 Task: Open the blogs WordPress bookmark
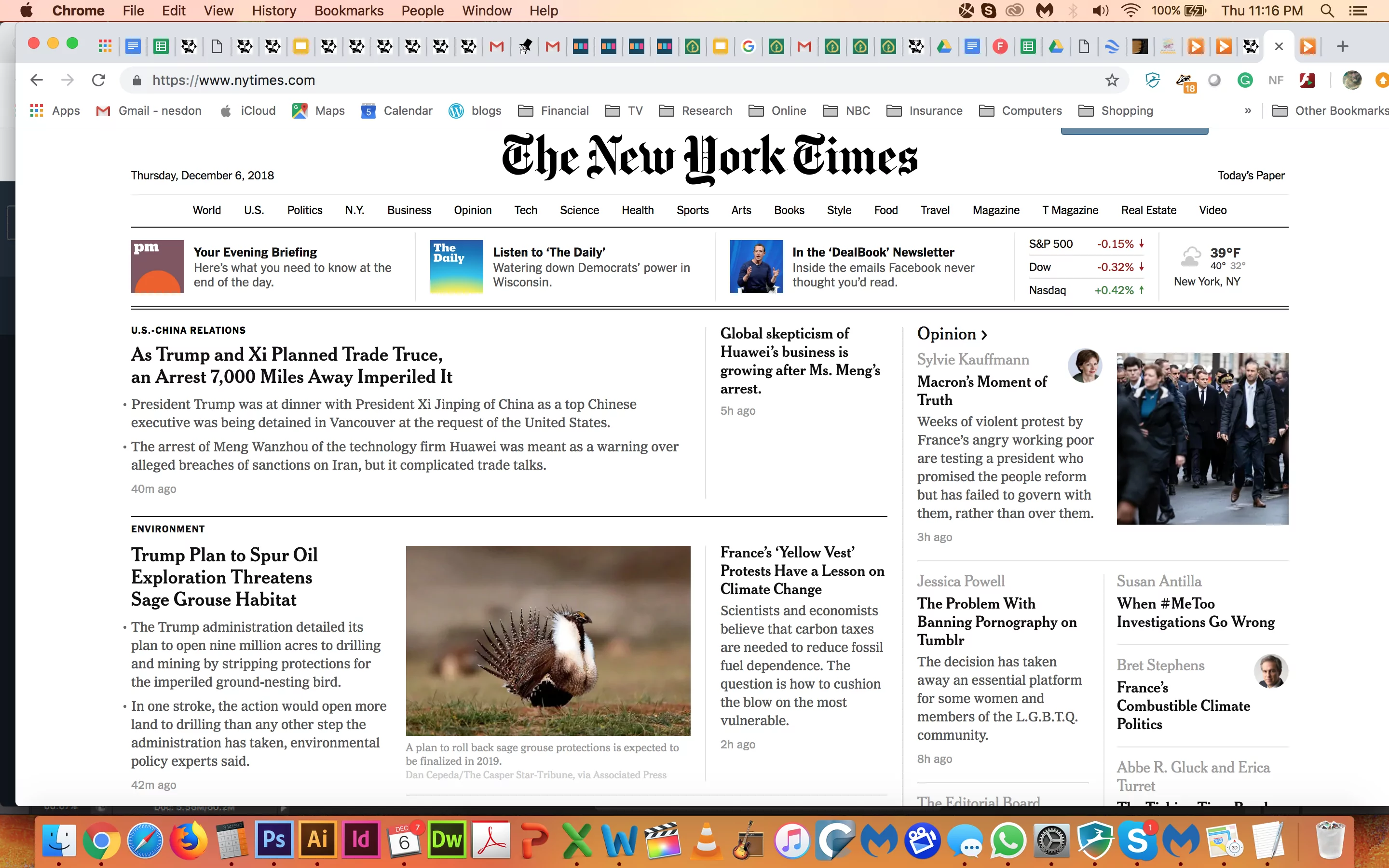pos(475,111)
